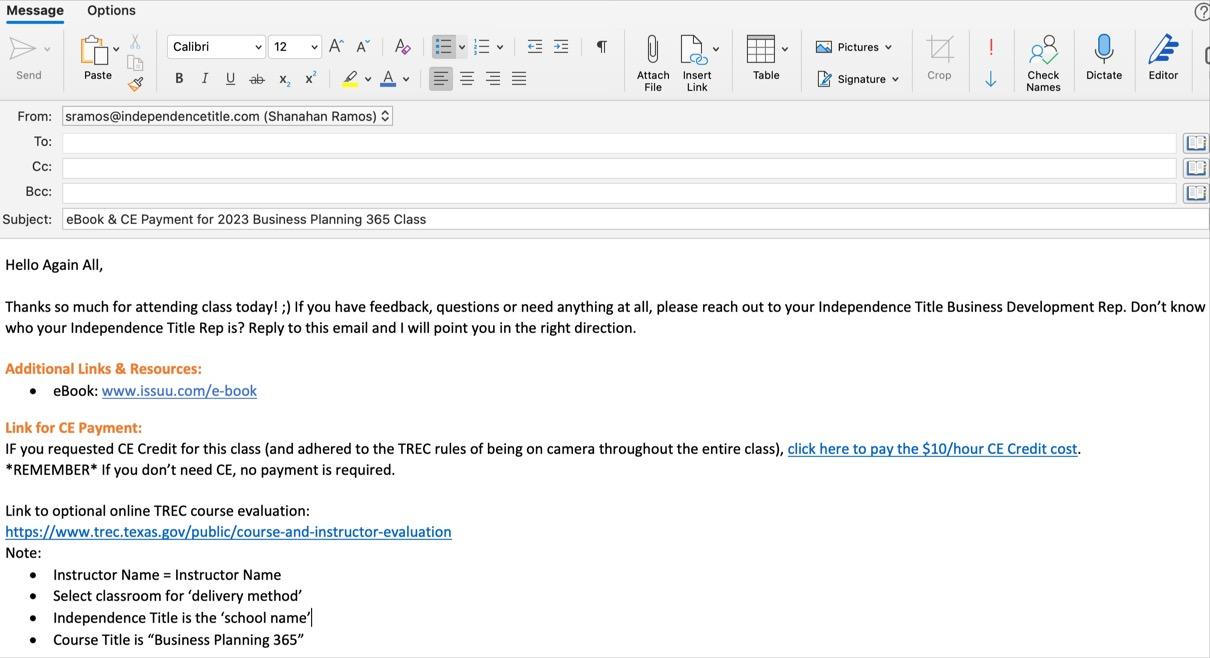Start Dictate microphone
The image size is (1210, 658).
coord(1104,58)
